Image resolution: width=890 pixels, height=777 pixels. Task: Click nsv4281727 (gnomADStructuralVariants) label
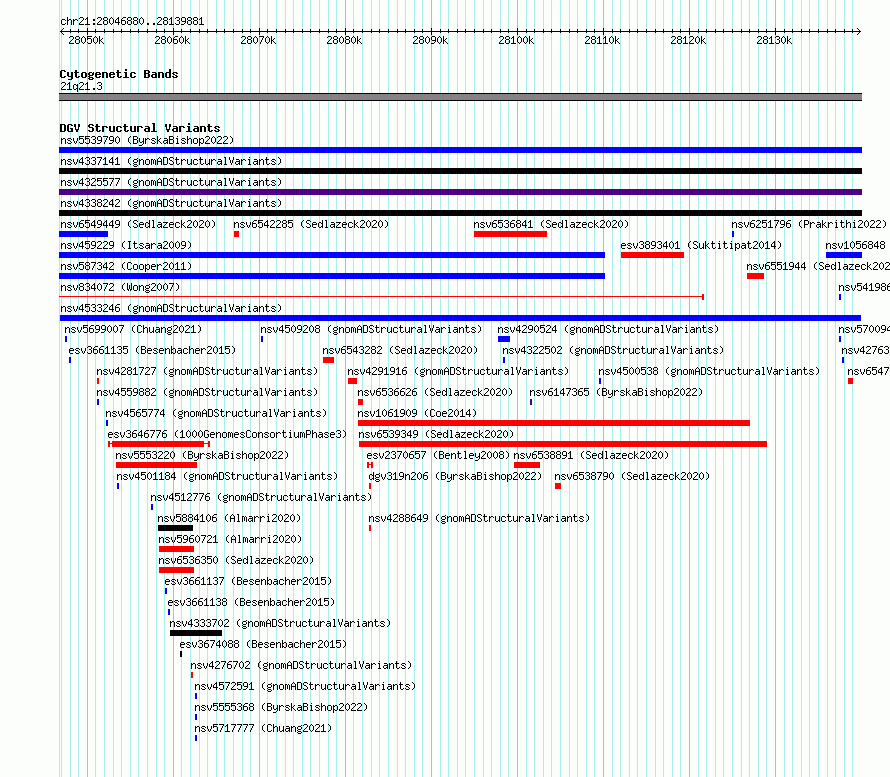coord(207,371)
